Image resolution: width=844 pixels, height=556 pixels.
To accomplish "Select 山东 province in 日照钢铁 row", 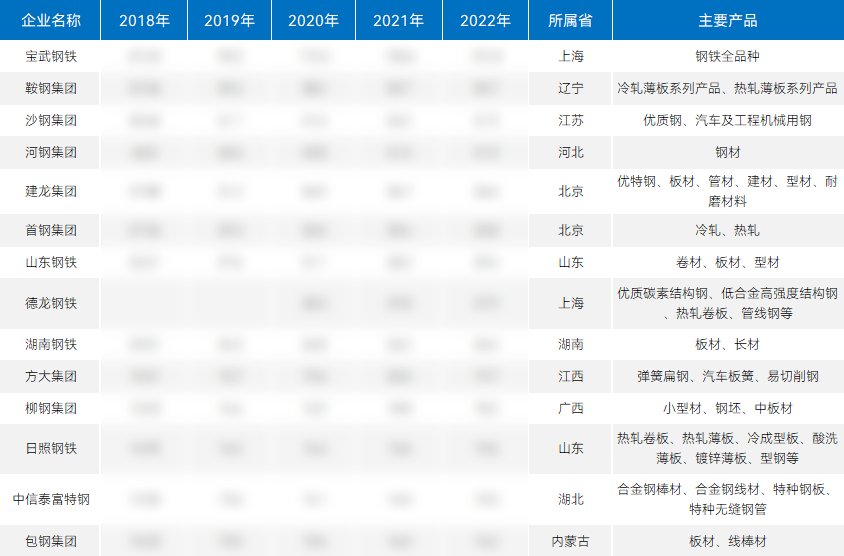I will pyautogui.click(x=571, y=448).
